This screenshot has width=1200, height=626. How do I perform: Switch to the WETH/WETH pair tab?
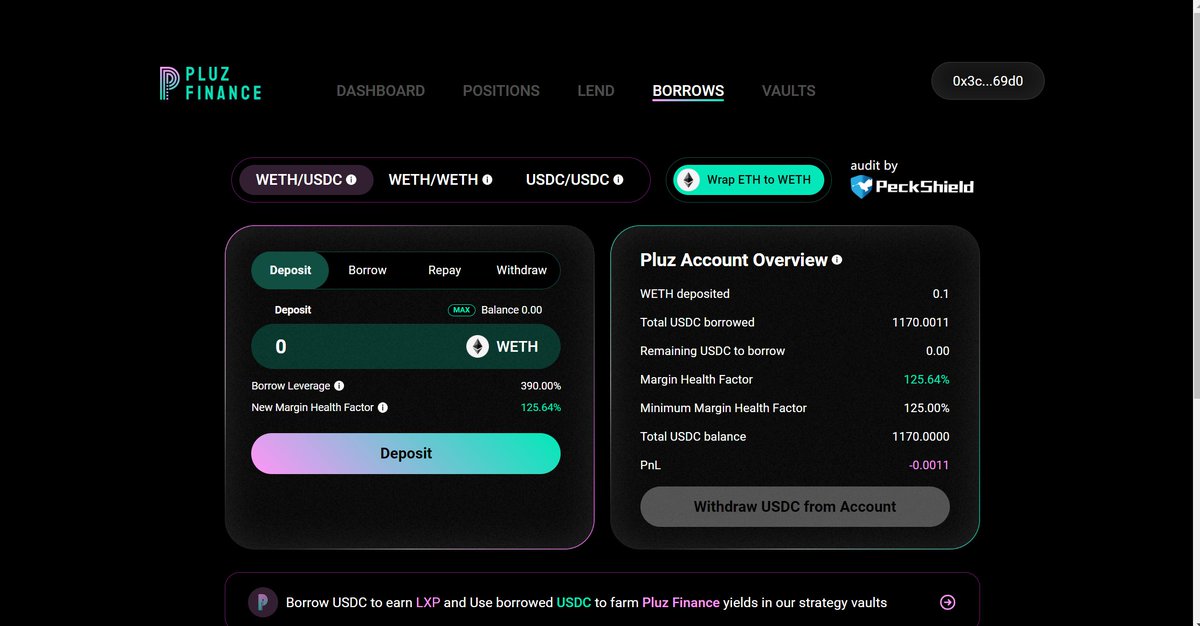[x=440, y=180]
